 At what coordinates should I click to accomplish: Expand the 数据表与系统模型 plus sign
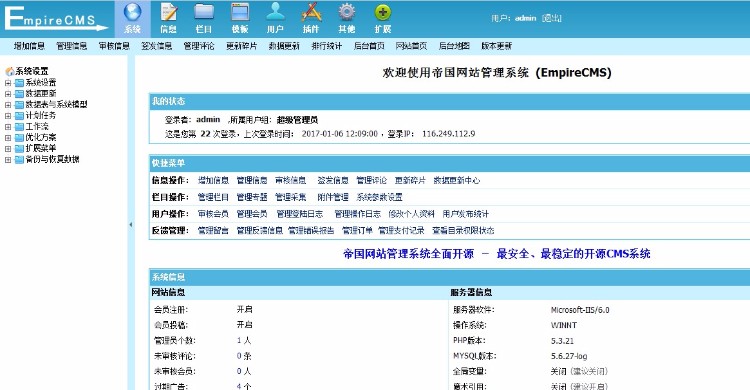[x=8, y=104]
